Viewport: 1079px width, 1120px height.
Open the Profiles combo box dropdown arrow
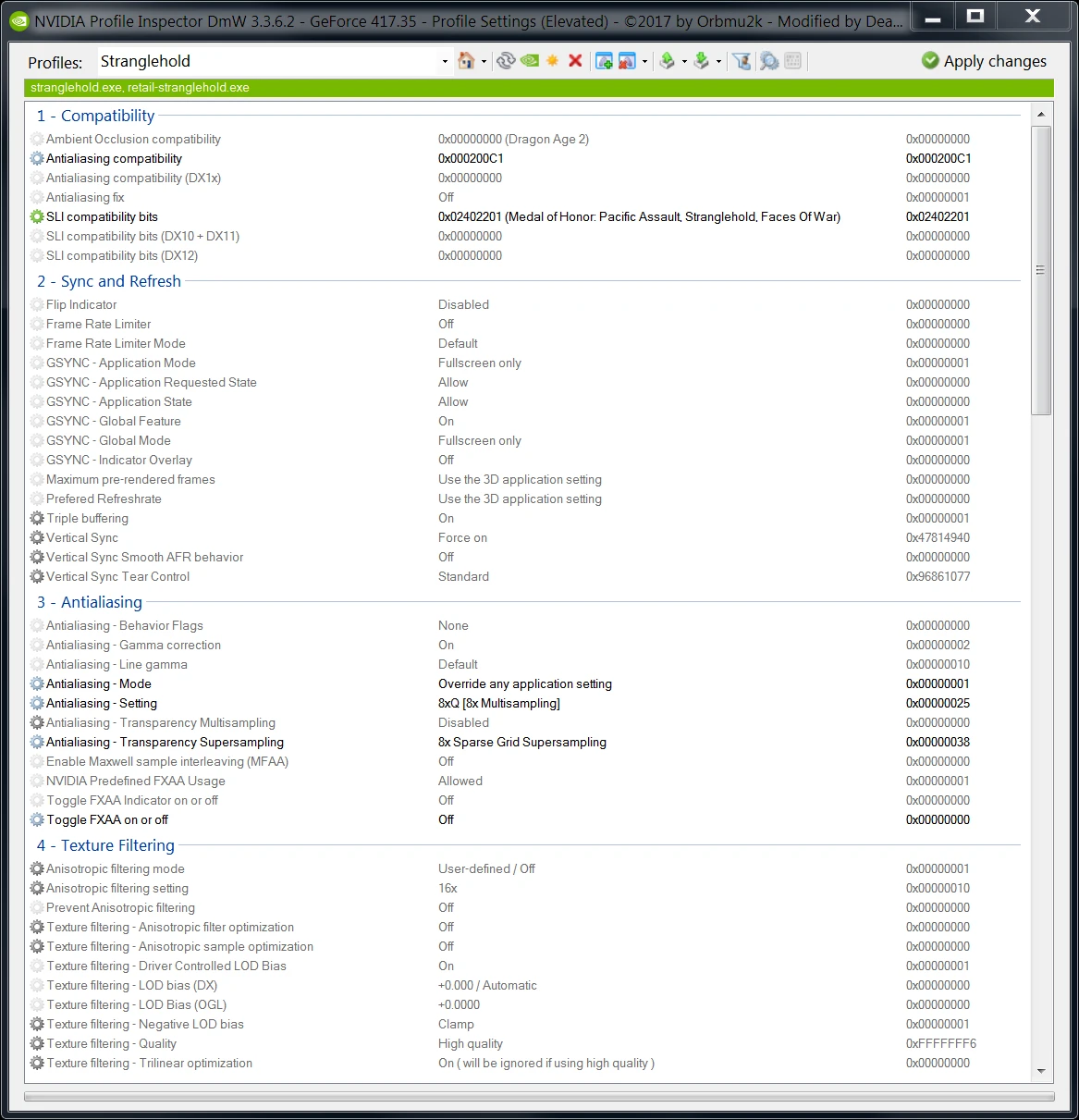tap(445, 62)
